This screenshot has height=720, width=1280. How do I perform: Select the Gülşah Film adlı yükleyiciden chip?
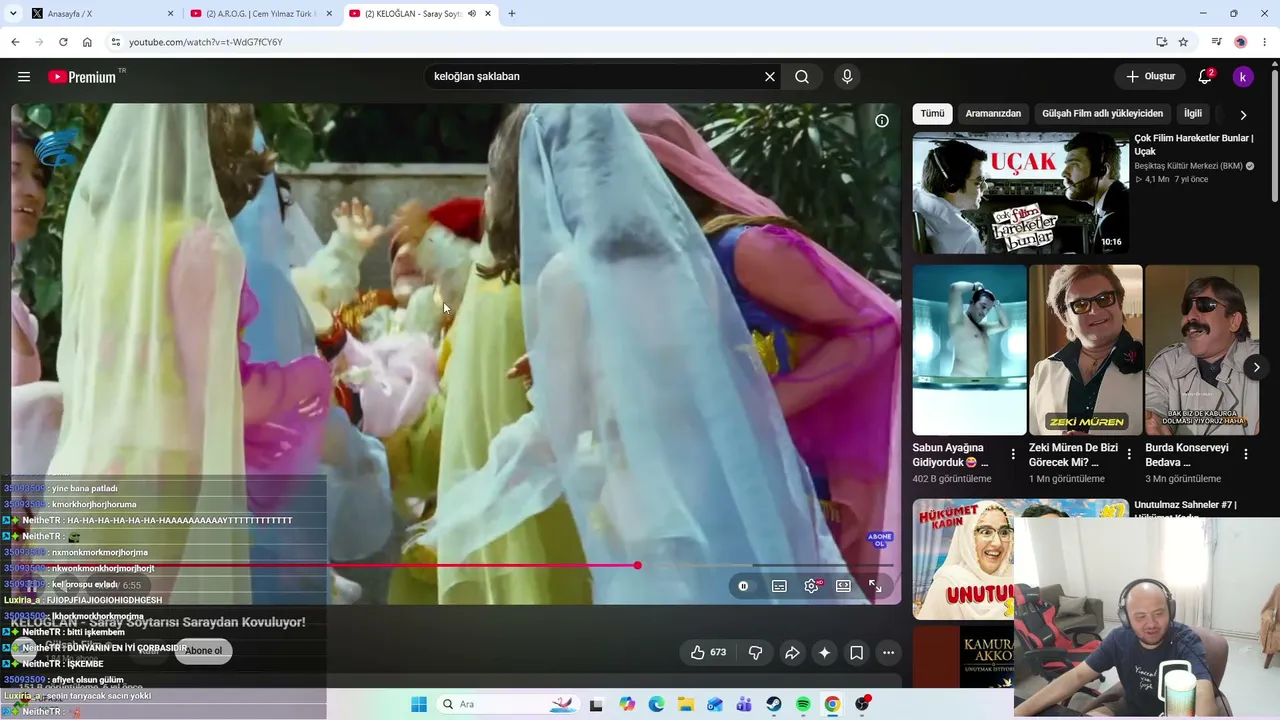pyautogui.click(x=1102, y=114)
